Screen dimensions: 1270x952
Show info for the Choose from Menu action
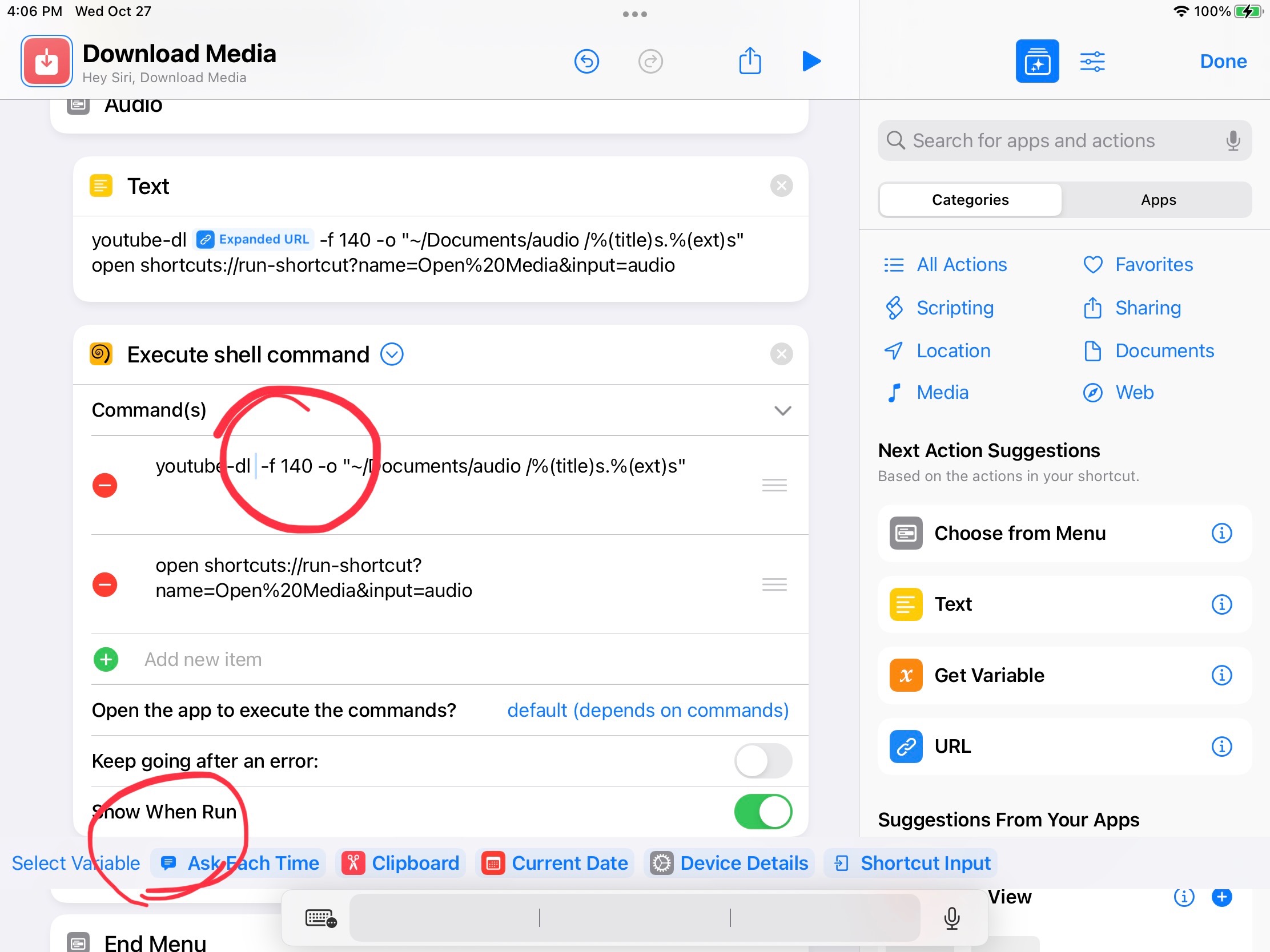[1222, 533]
